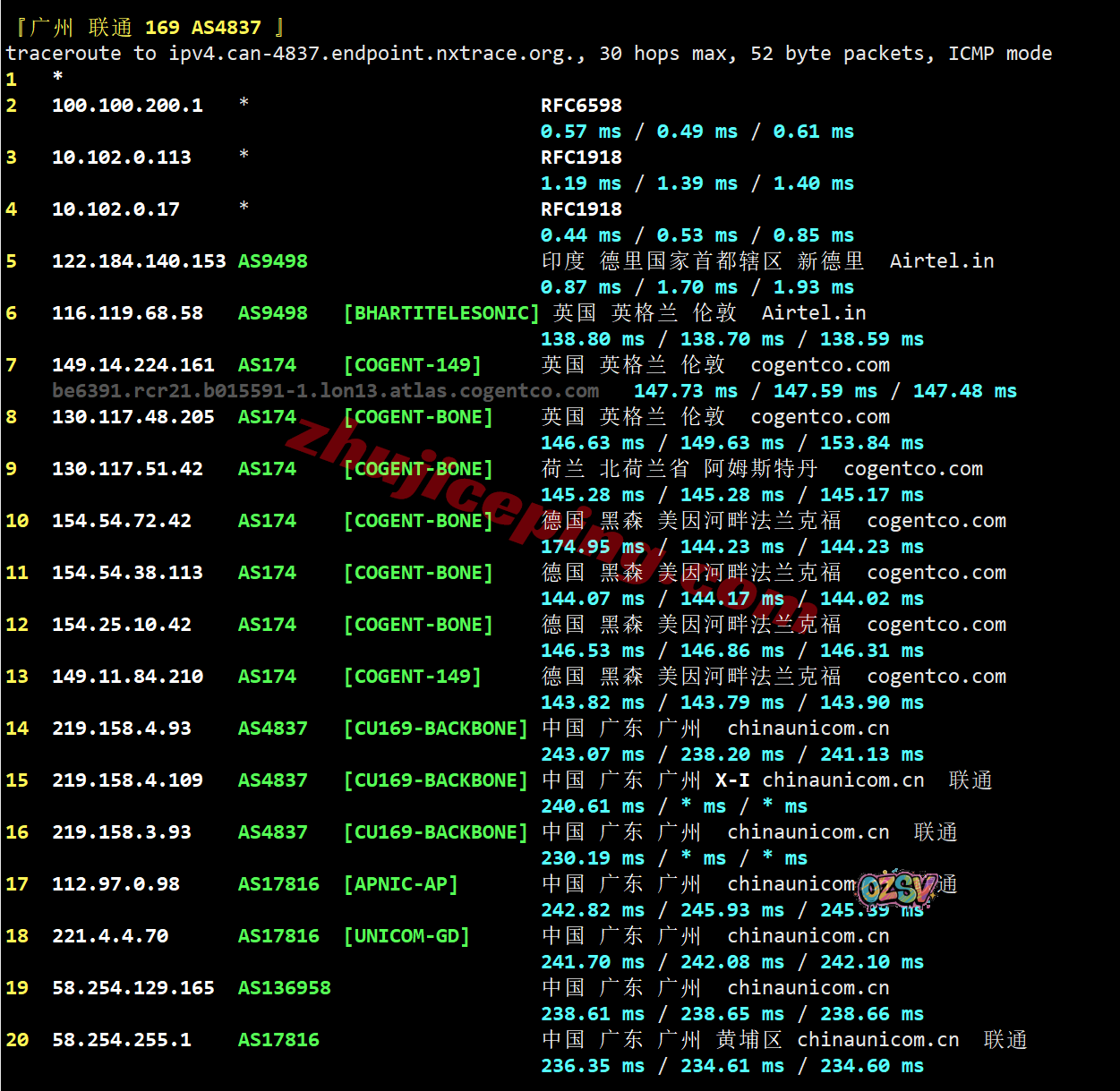
Task: Select IP 149.11.84.210 on hop 13
Action: [127, 677]
